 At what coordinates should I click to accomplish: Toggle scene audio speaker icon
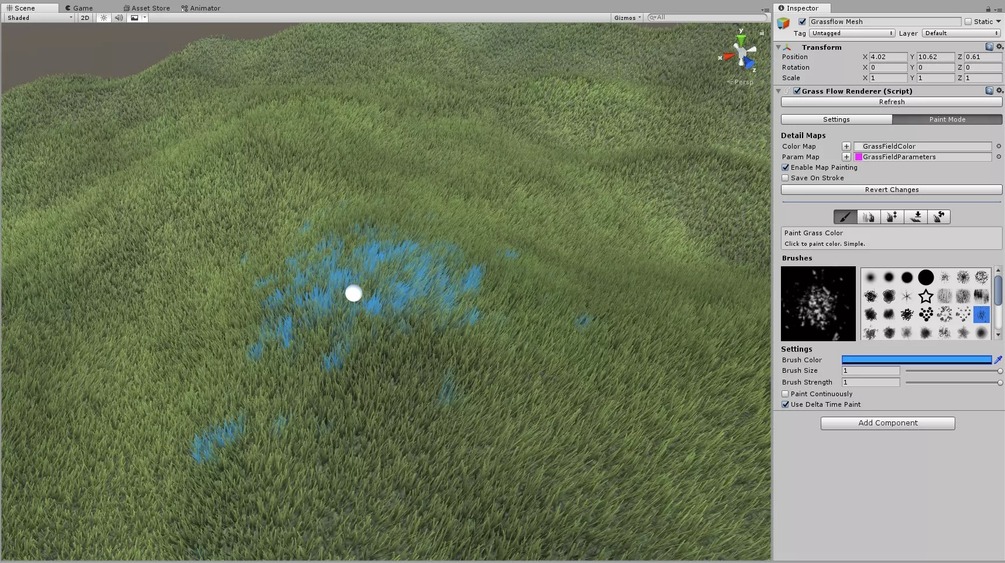[119, 18]
